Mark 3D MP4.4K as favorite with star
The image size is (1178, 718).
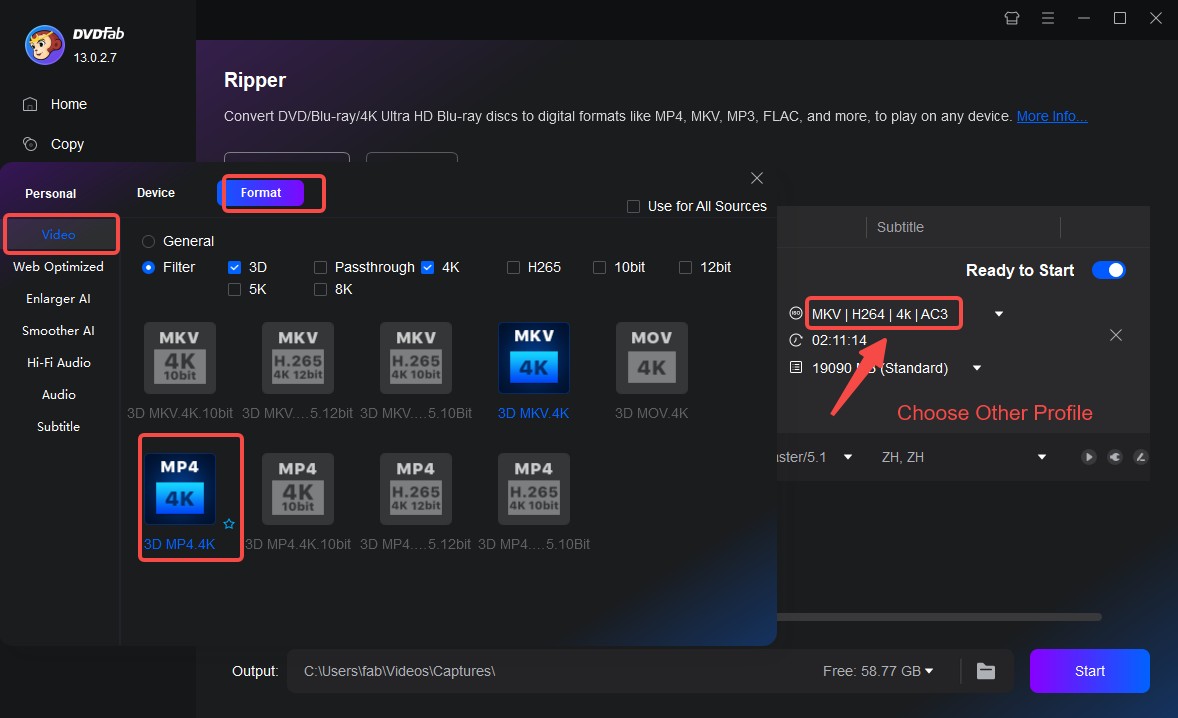(229, 523)
